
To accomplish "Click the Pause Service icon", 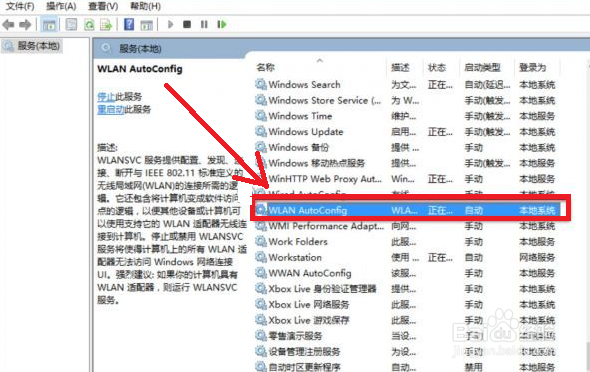I will tap(204, 24).
